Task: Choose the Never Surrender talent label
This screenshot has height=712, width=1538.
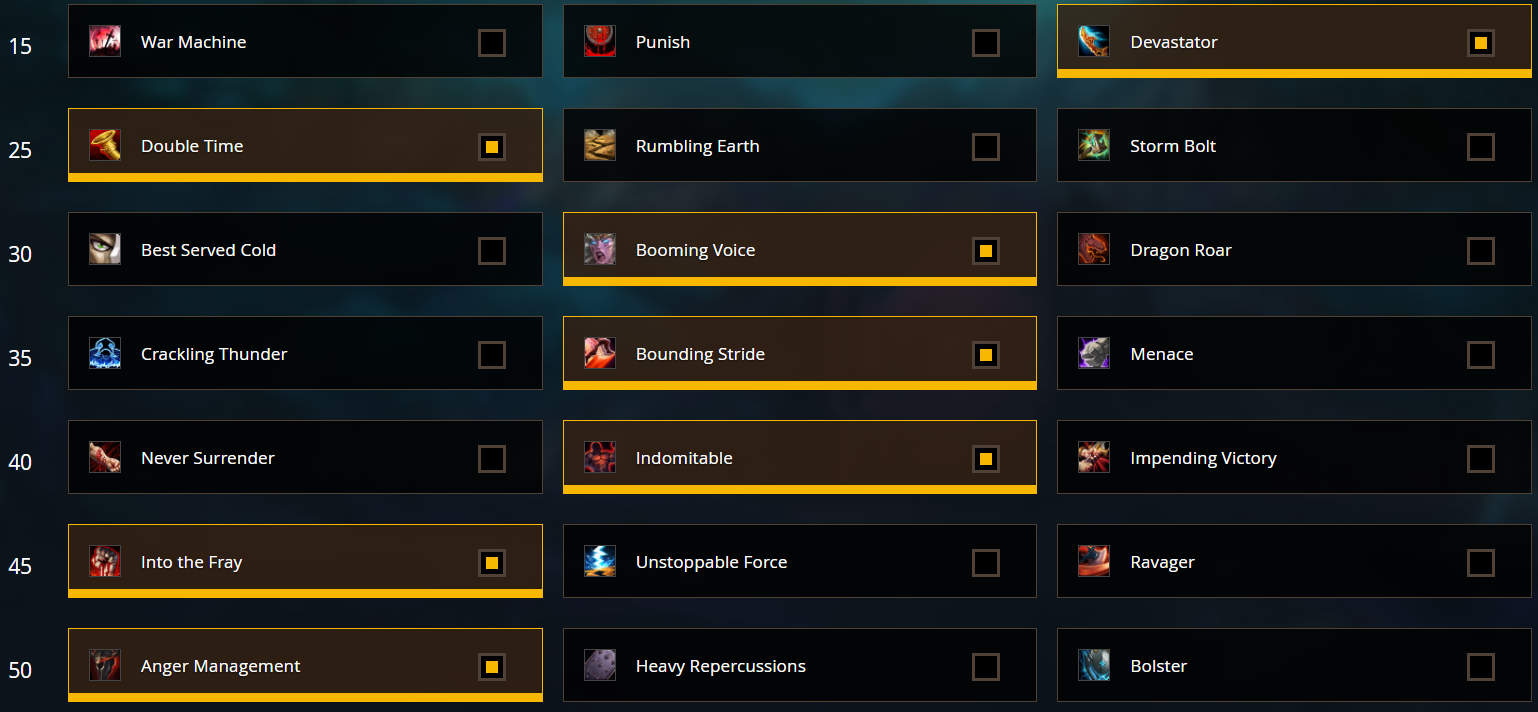Action: point(208,458)
